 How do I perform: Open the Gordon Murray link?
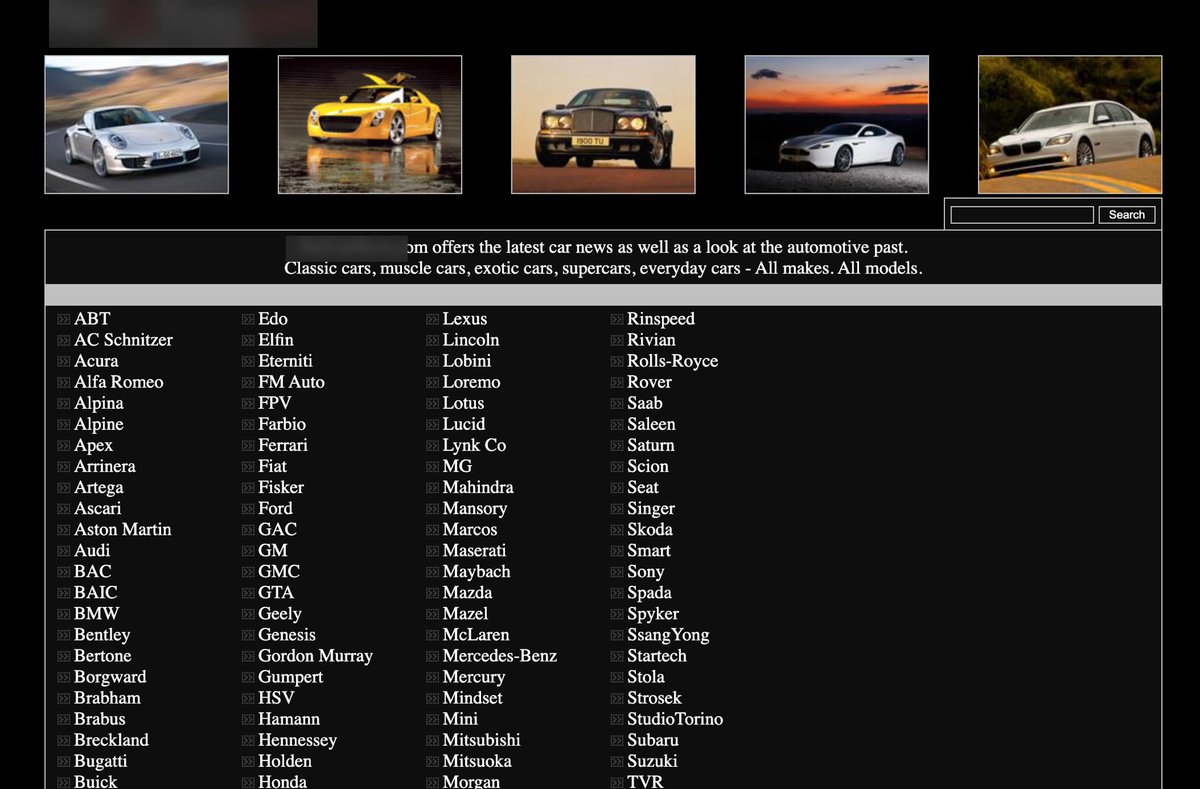click(315, 655)
